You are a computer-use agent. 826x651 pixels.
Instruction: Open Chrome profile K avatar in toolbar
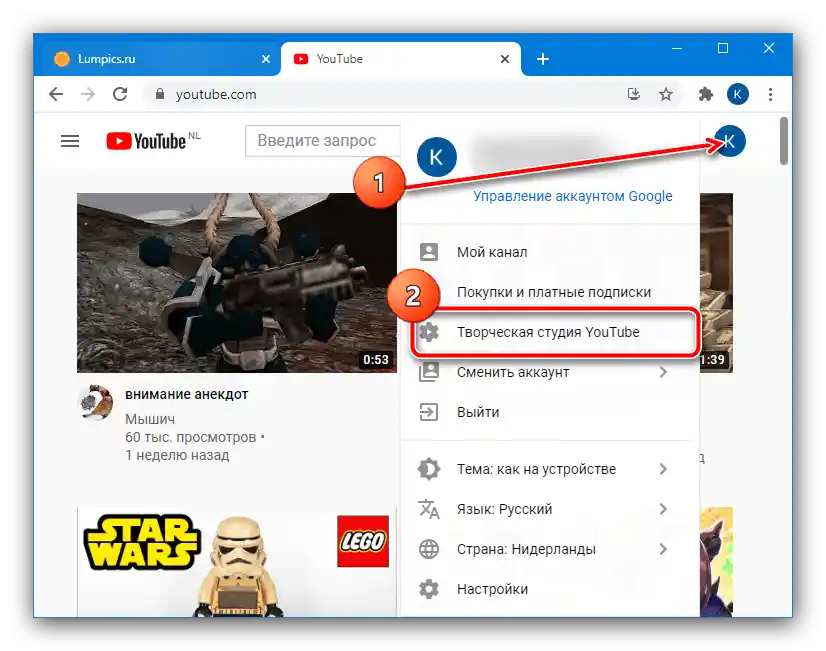tap(738, 94)
